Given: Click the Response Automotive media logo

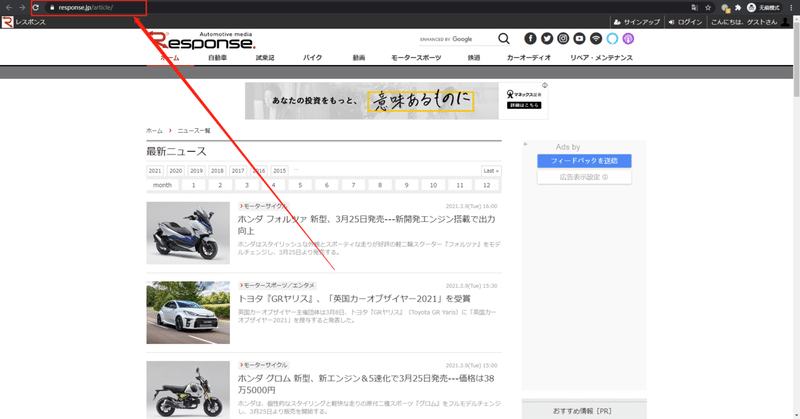Looking at the screenshot, I should tap(202, 40).
